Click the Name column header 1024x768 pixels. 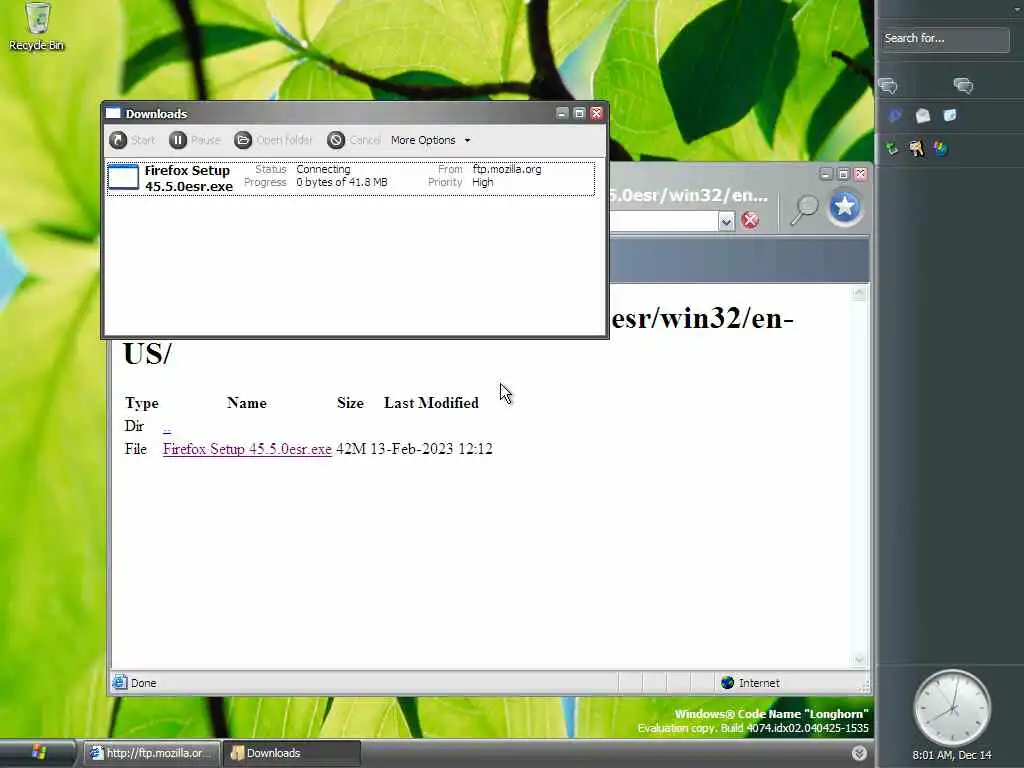[x=246, y=403]
